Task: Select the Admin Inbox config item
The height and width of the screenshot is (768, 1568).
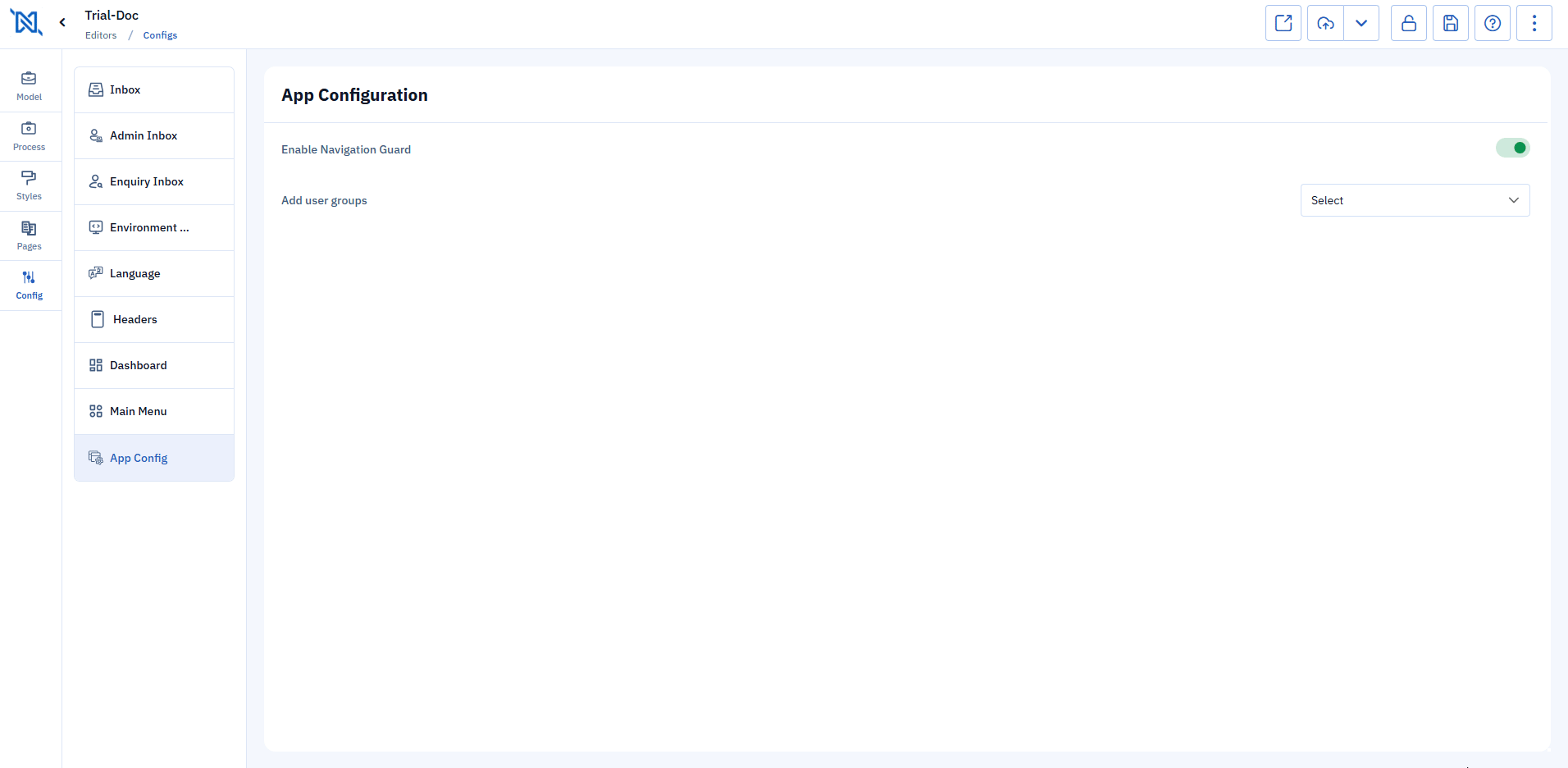Action: (154, 135)
